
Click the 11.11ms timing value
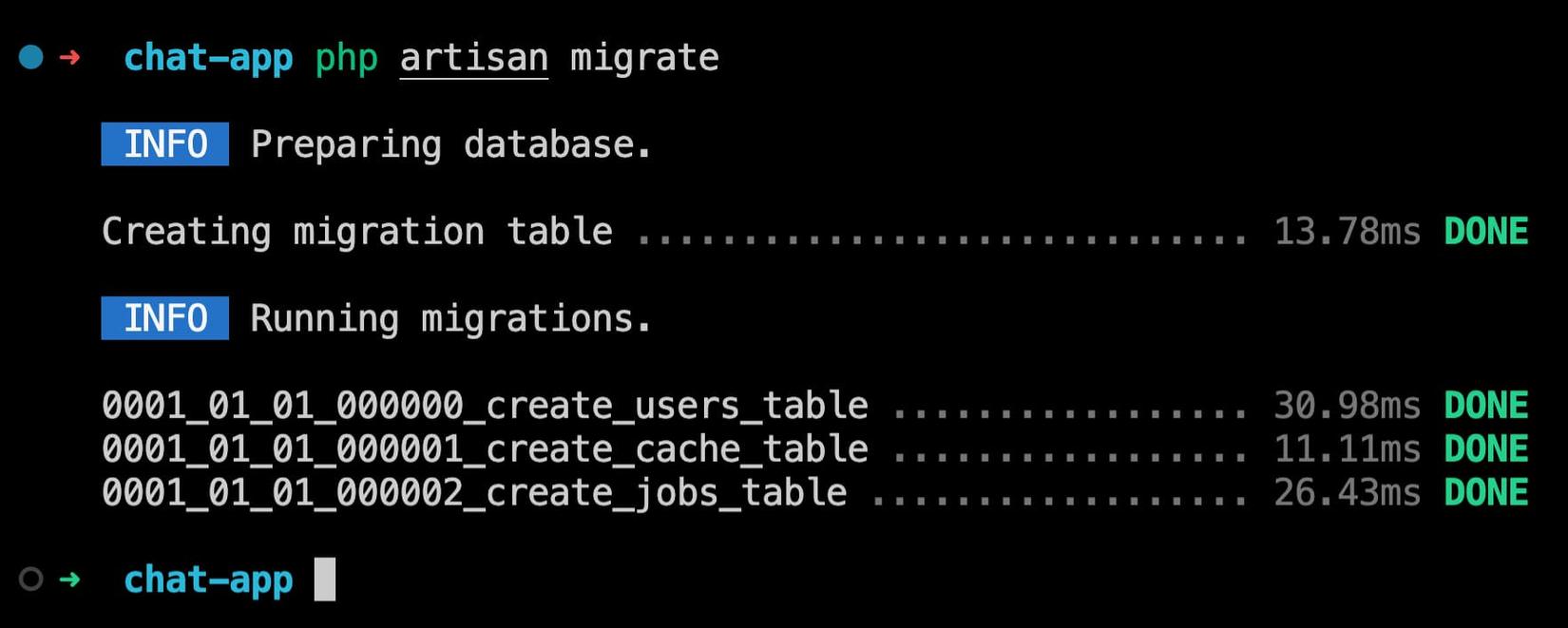1347,449
